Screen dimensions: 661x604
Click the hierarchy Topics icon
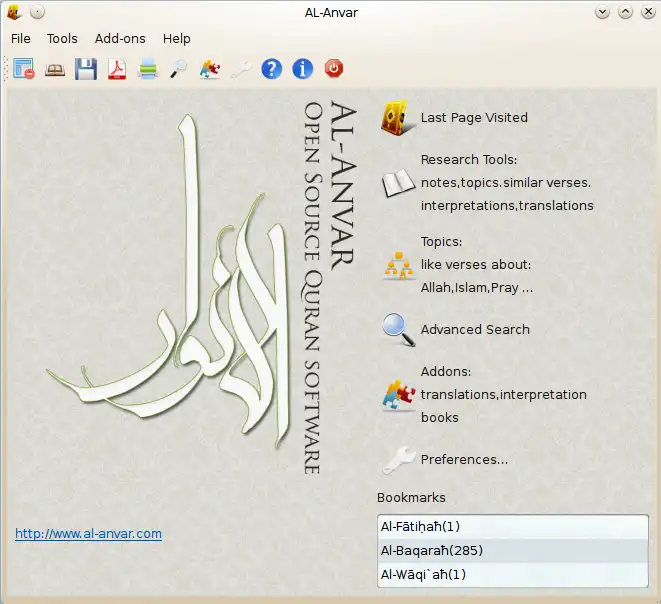(398, 265)
